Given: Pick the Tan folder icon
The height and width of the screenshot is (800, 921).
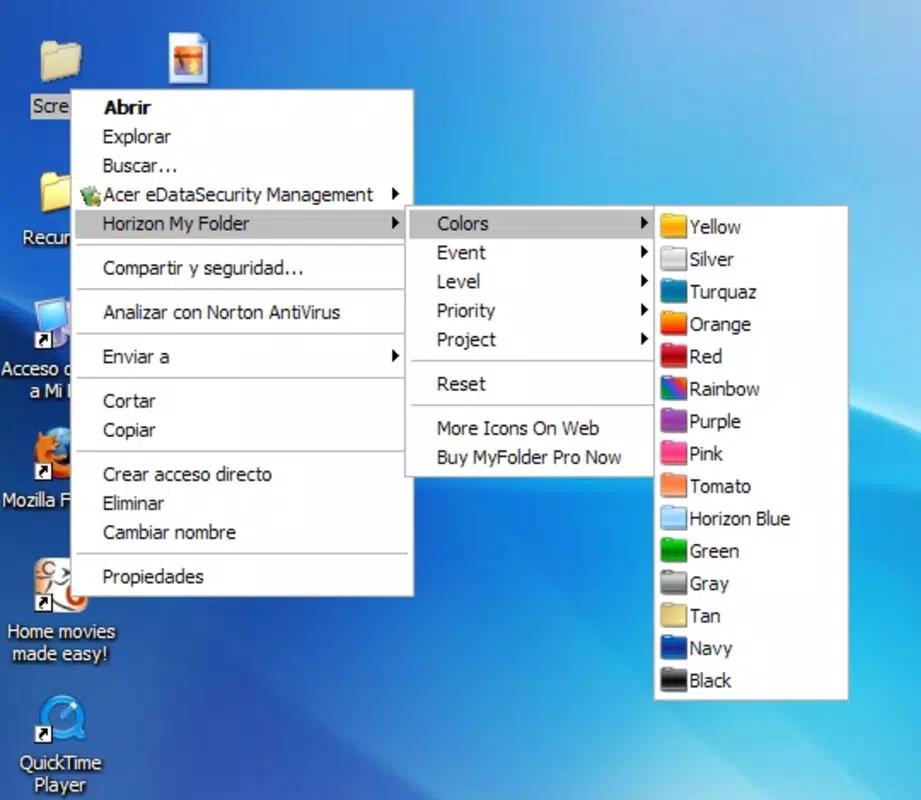Looking at the screenshot, I should [x=673, y=616].
